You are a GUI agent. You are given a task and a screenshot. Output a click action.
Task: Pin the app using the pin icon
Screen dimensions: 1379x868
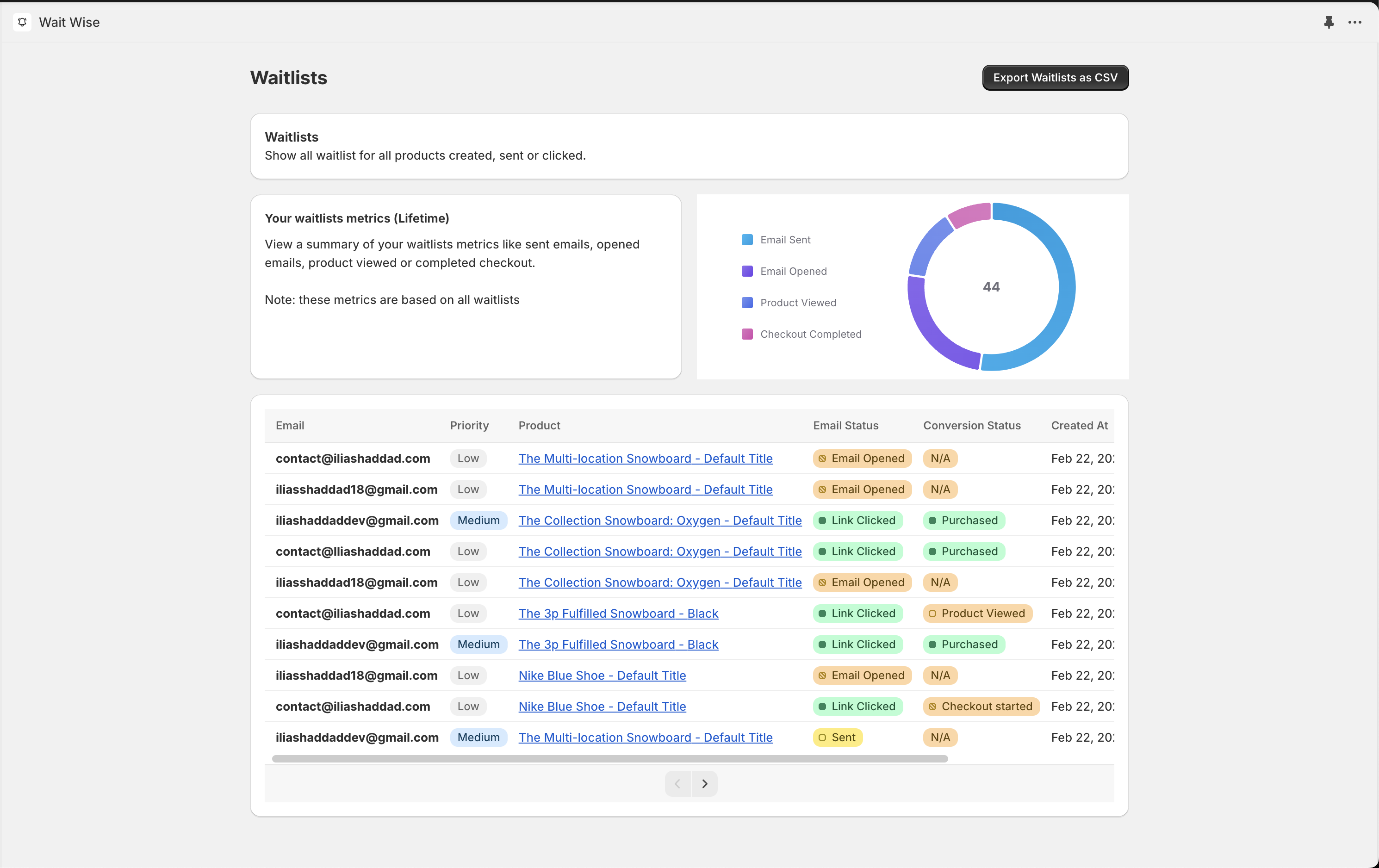(x=1329, y=22)
